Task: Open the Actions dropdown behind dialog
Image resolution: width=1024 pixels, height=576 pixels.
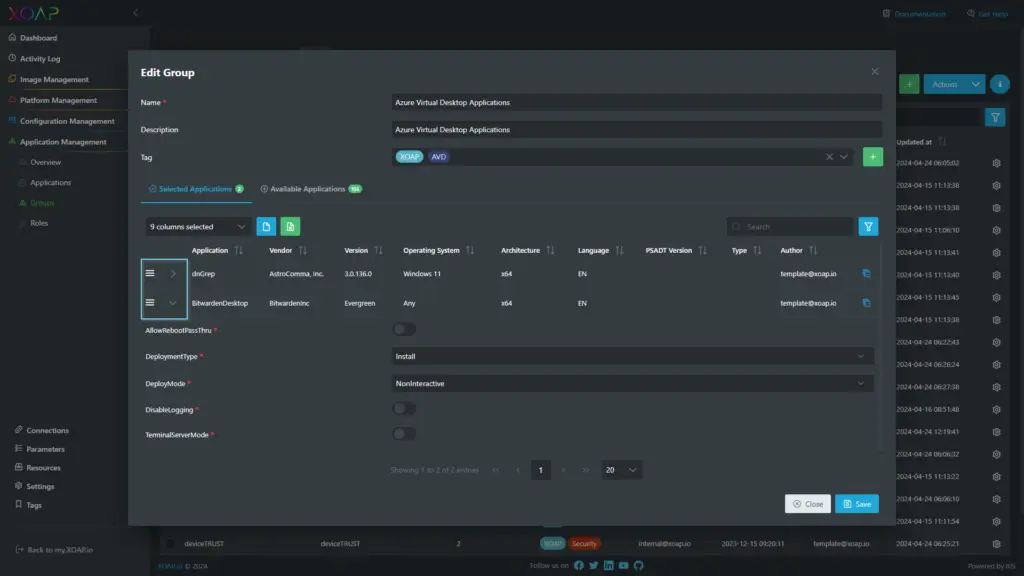Action: [954, 84]
